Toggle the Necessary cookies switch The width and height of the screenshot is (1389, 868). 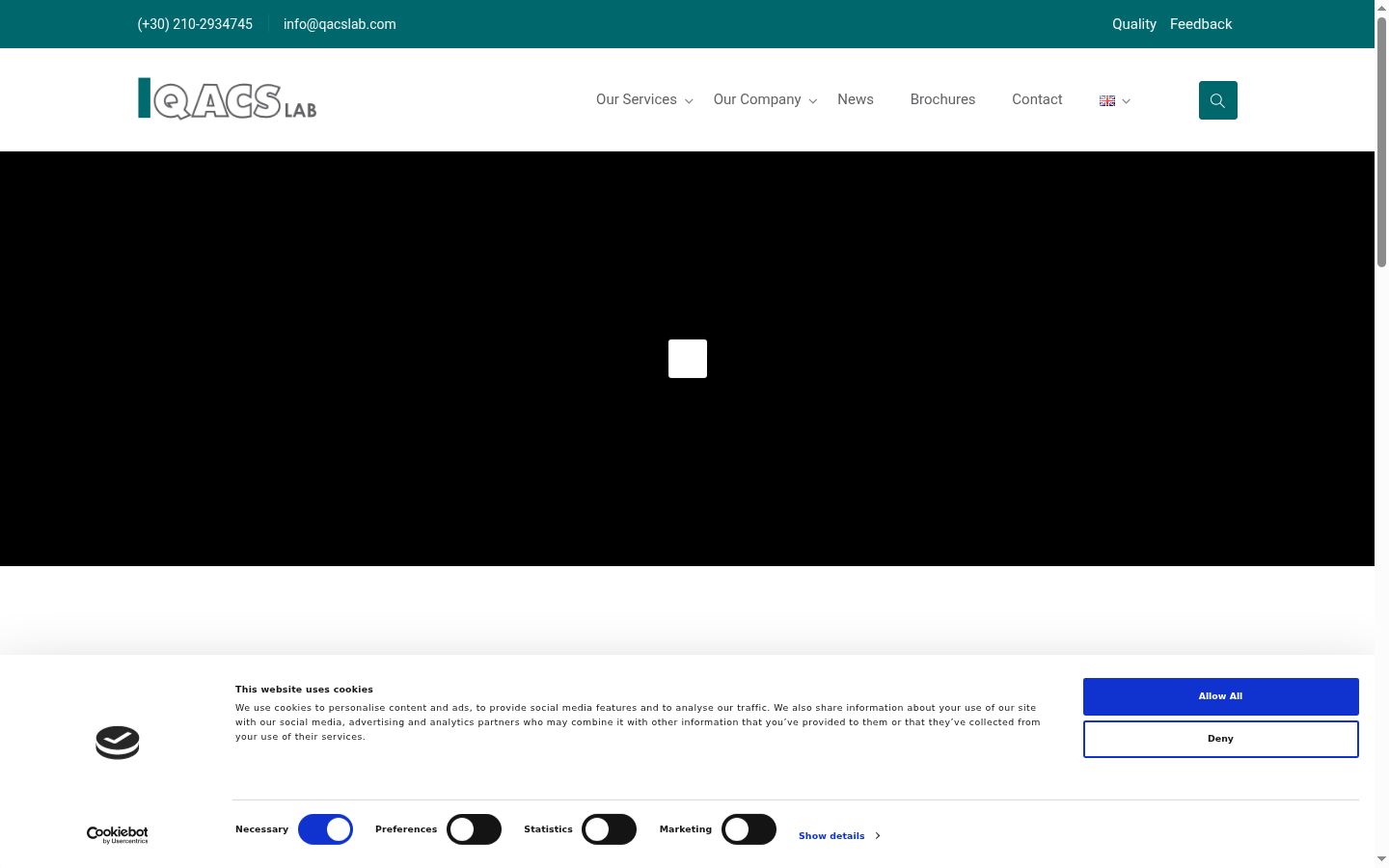[x=325, y=829]
